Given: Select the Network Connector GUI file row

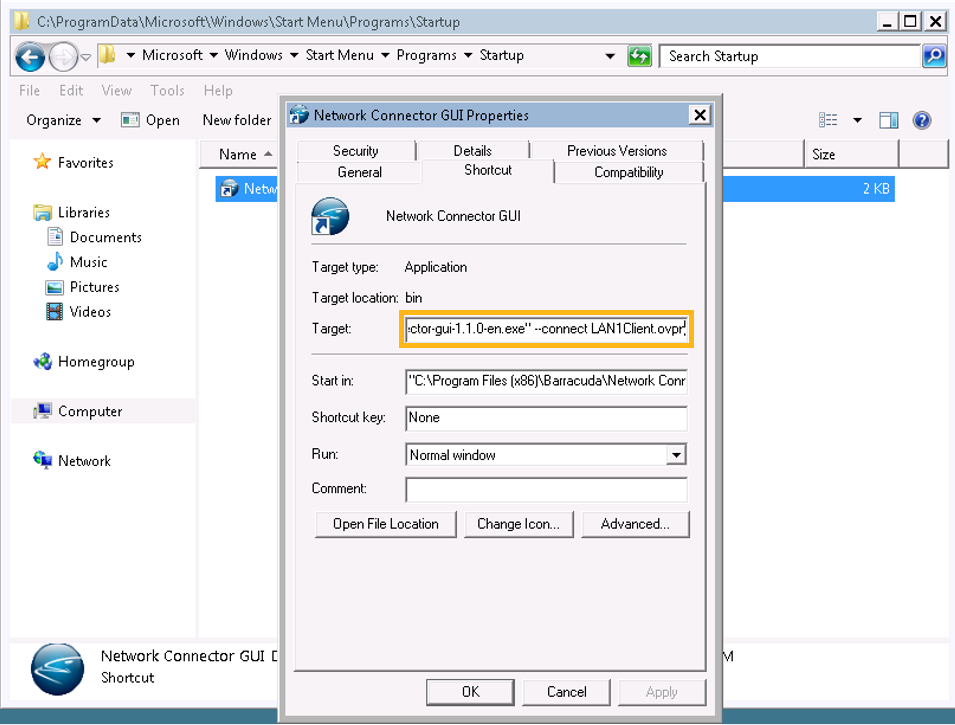Looking at the screenshot, I should 555,189.
